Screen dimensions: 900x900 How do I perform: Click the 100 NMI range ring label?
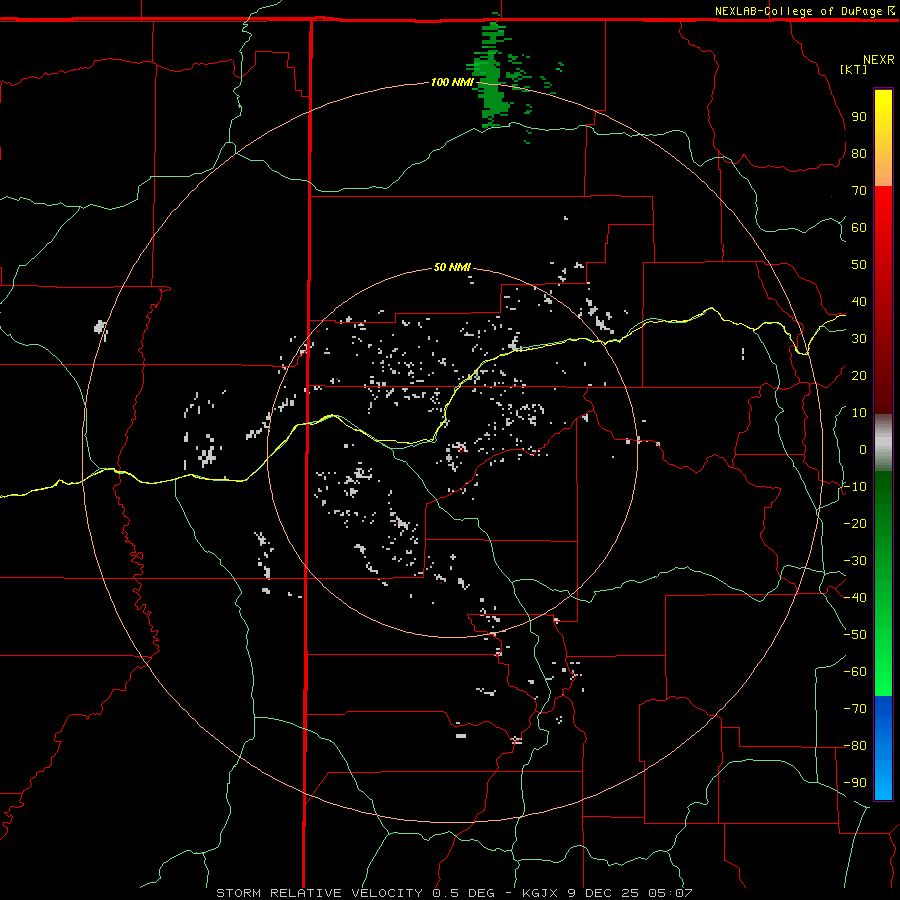point(452,82)
